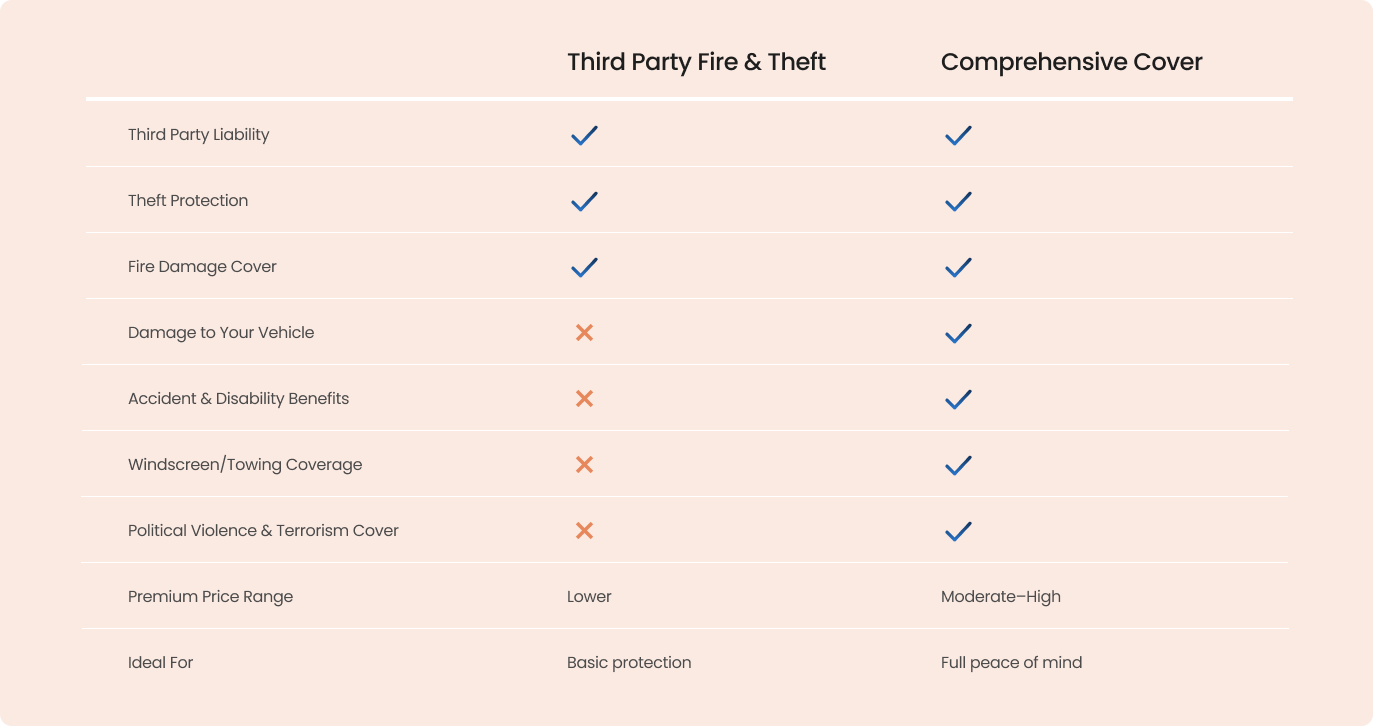1373x726 pixels.
Task: Select the Third Party Fire & Theft column header
Action: (x=696, y=62)
